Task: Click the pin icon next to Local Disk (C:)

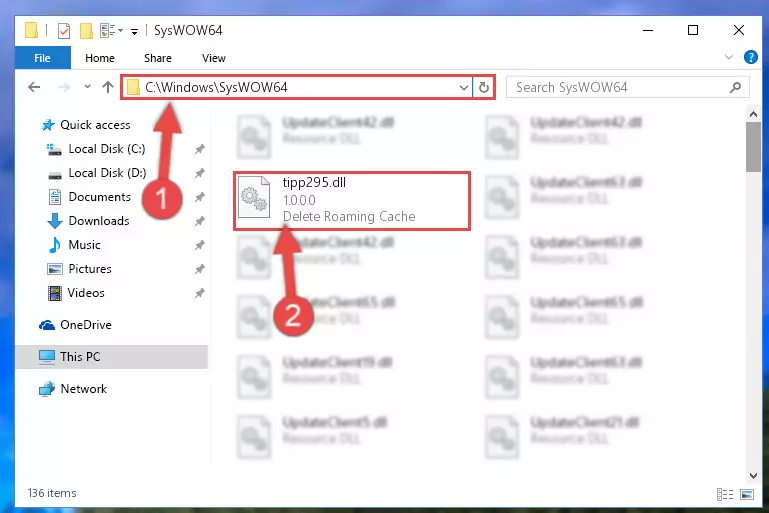Action: (x=199, y=149)
